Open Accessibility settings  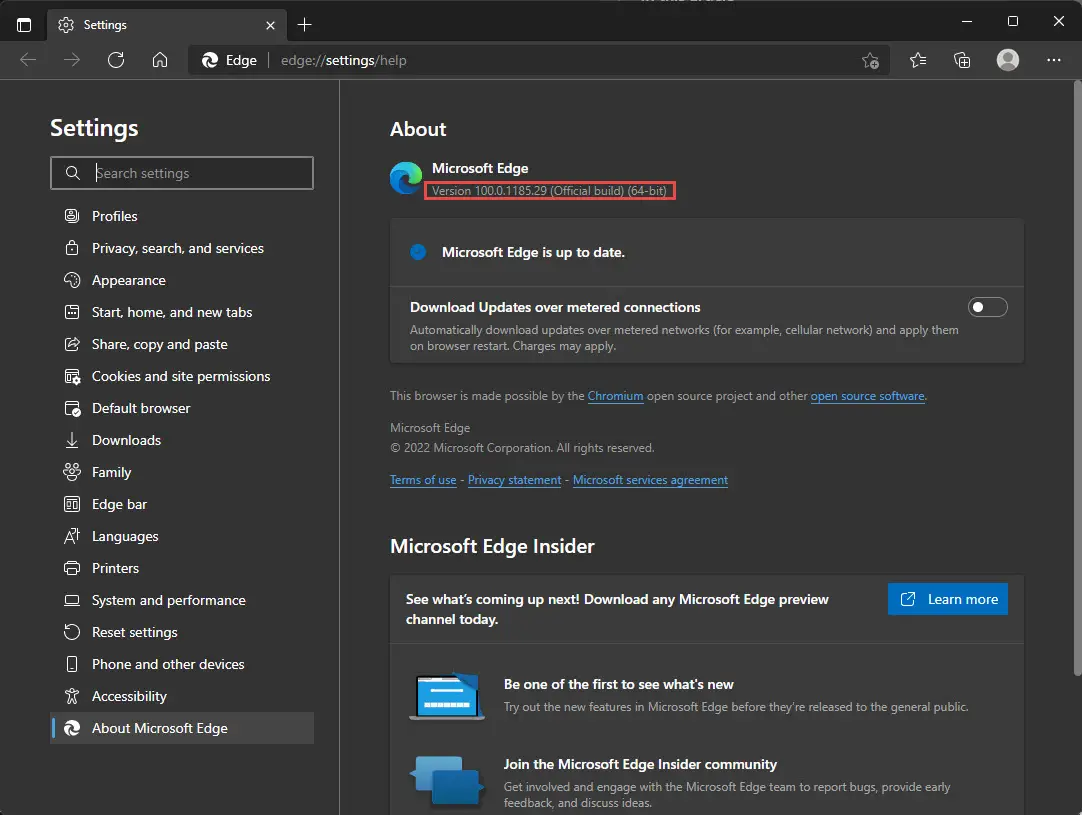(182, 696)
